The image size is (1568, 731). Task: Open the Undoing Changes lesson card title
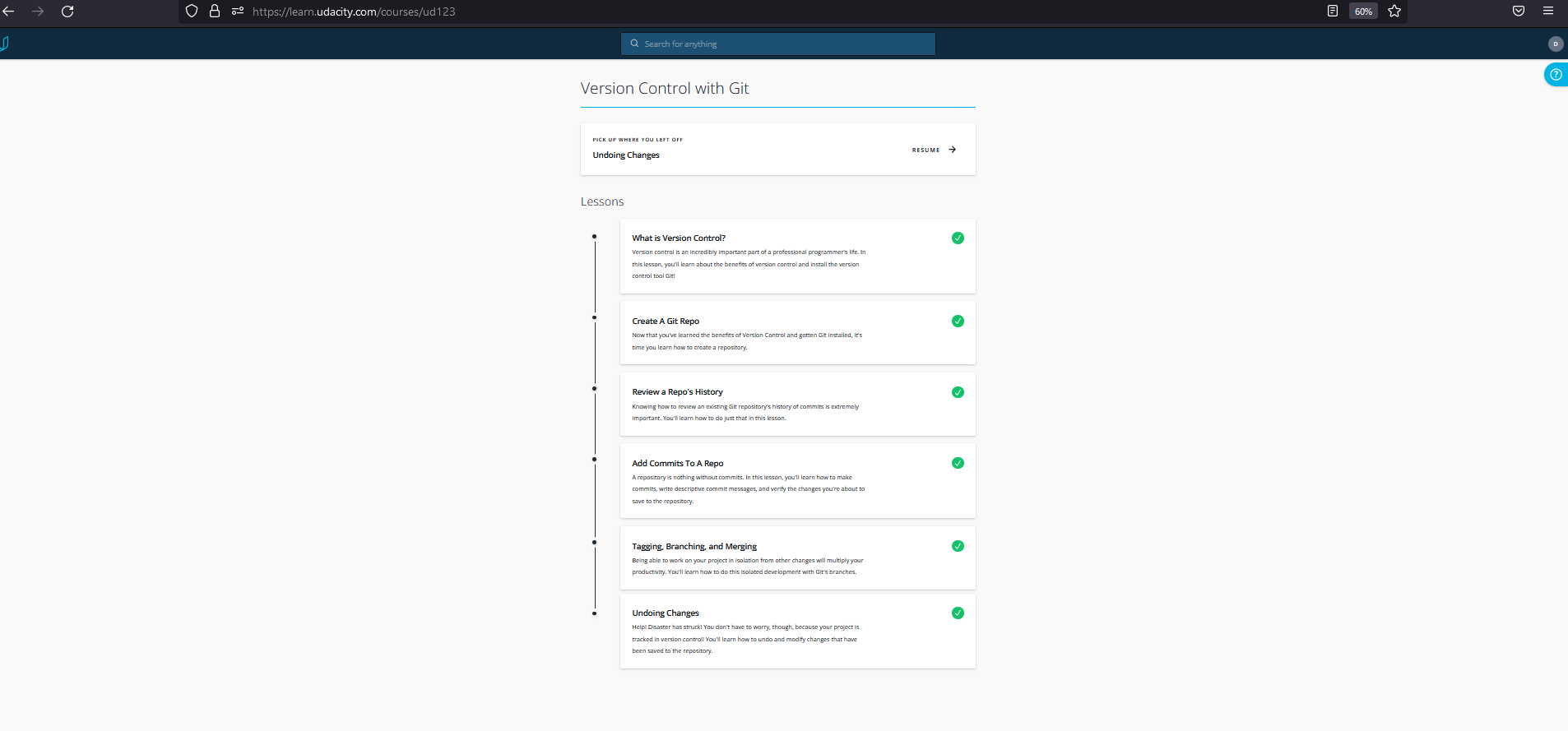(666, 613)
